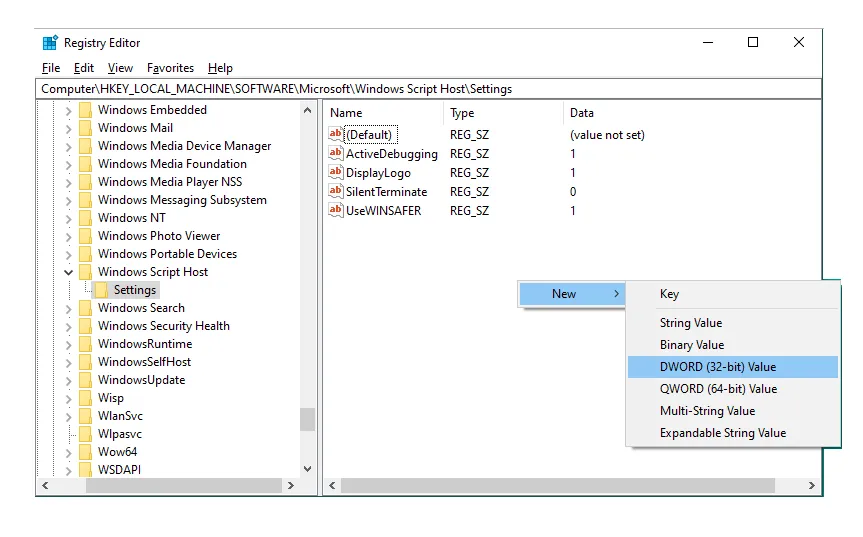Screen dimensions: 863x537
Task: Choose Multi-String Value from the submenu
Action: click(733, 411)
